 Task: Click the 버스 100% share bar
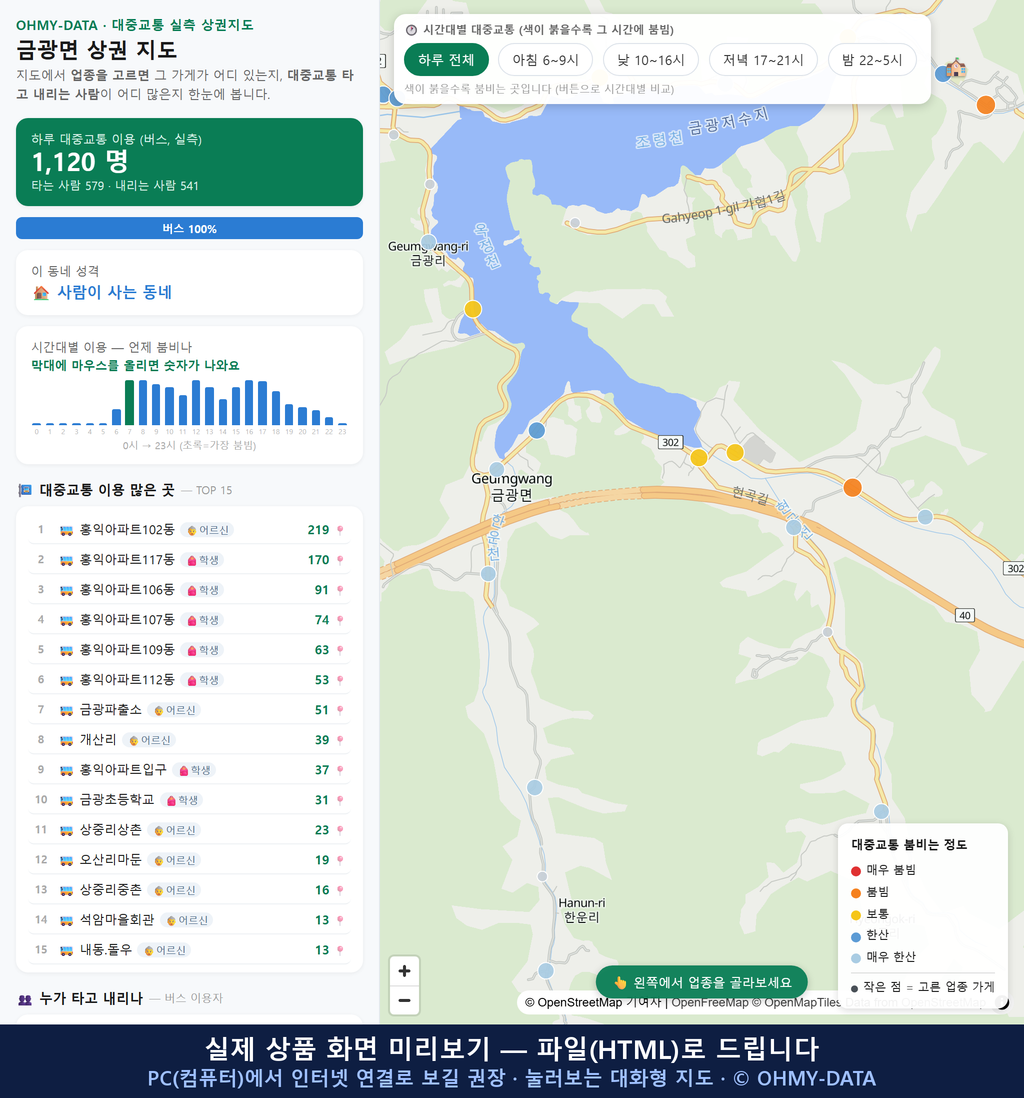tap(189, 229)
